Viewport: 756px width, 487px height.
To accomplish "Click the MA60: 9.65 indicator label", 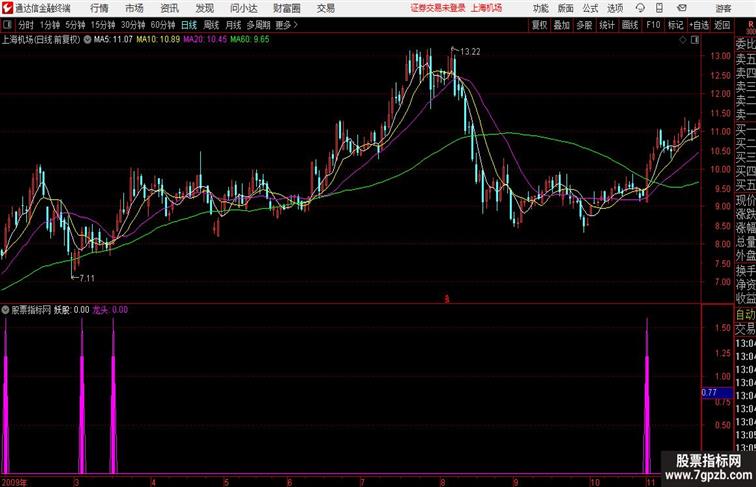I will point(250,40).
